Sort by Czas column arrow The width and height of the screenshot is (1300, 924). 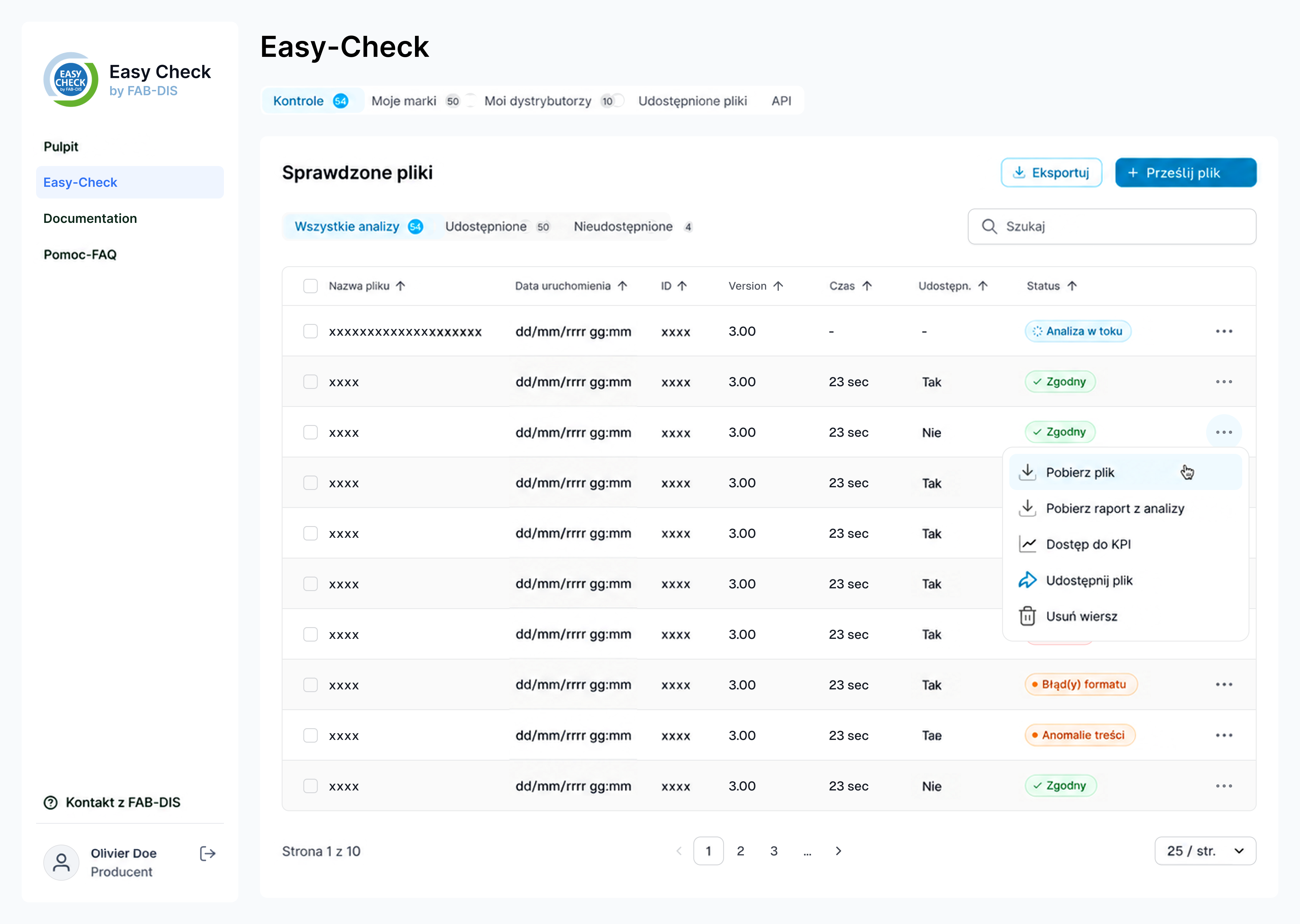tap(868, 286)
